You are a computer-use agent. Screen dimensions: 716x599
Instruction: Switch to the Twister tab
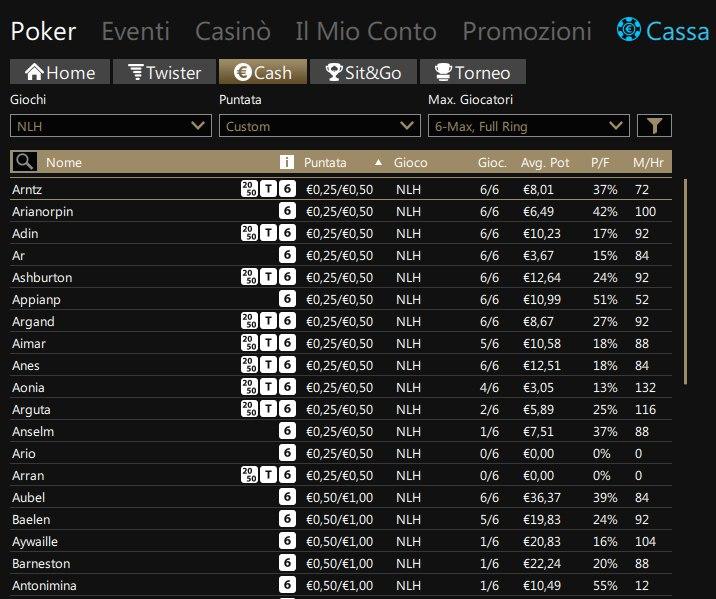pos(164,72)
